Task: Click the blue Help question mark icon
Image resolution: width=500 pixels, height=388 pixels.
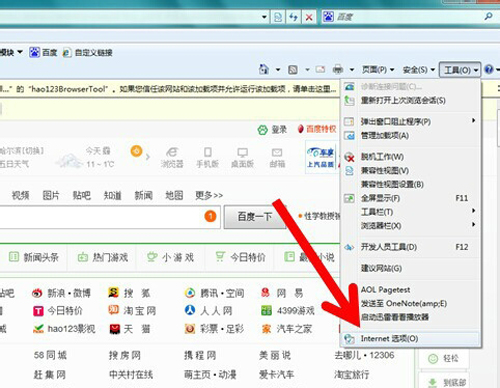Action: pyautogui.click(x=489, y=69)
